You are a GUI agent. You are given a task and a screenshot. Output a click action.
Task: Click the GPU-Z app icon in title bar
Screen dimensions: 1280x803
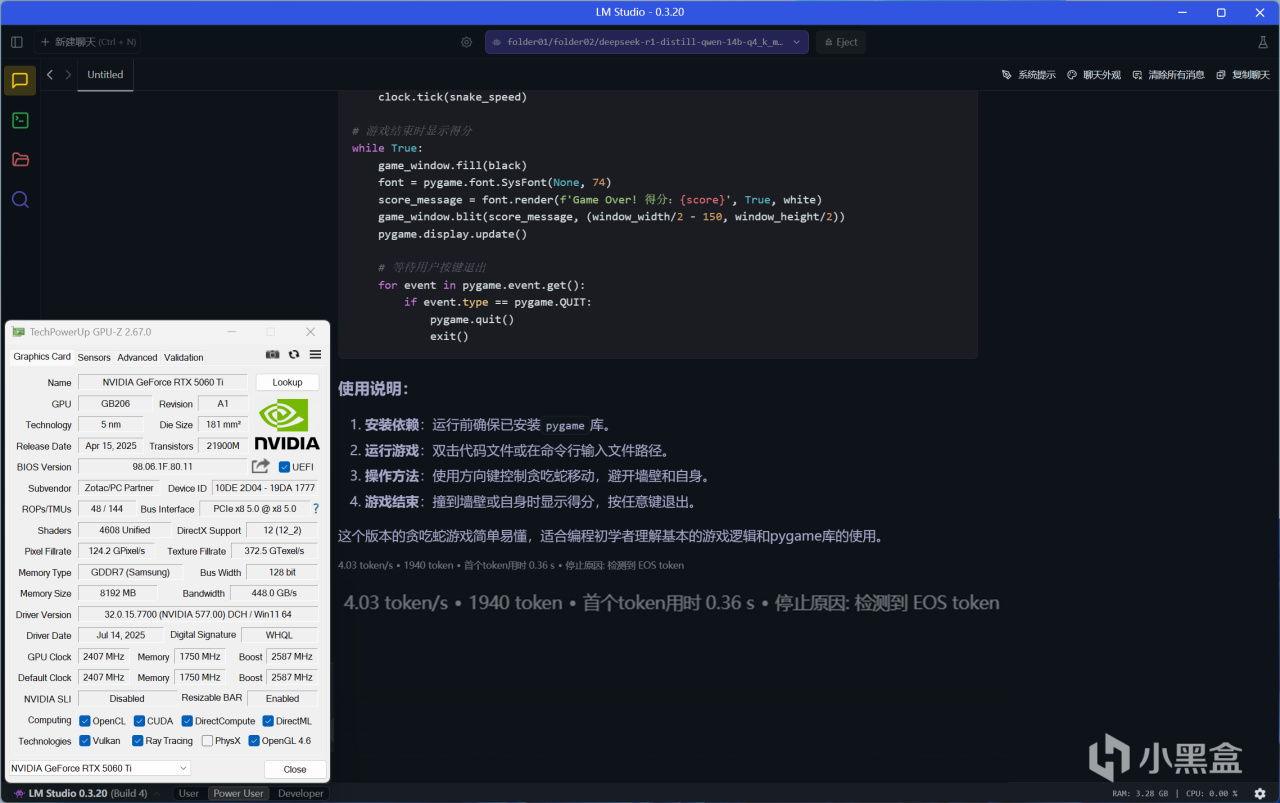tap(18, 332)
